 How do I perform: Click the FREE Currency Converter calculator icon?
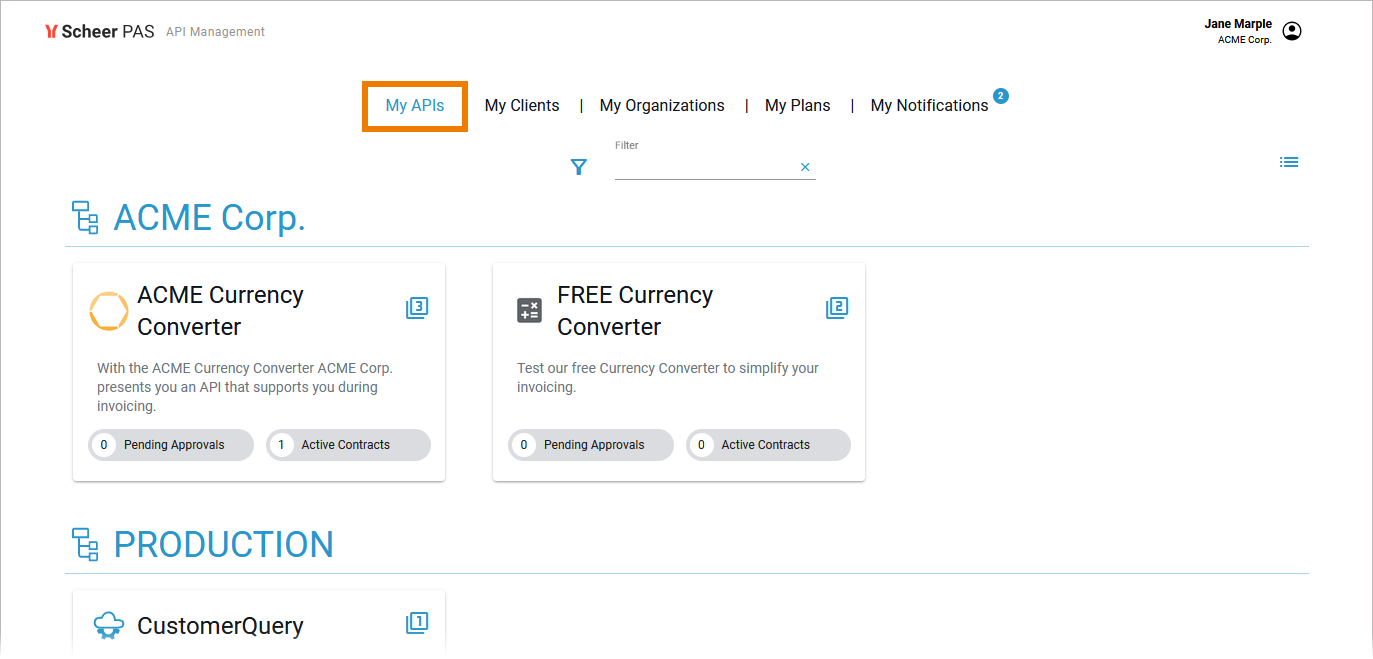point(529,311)
